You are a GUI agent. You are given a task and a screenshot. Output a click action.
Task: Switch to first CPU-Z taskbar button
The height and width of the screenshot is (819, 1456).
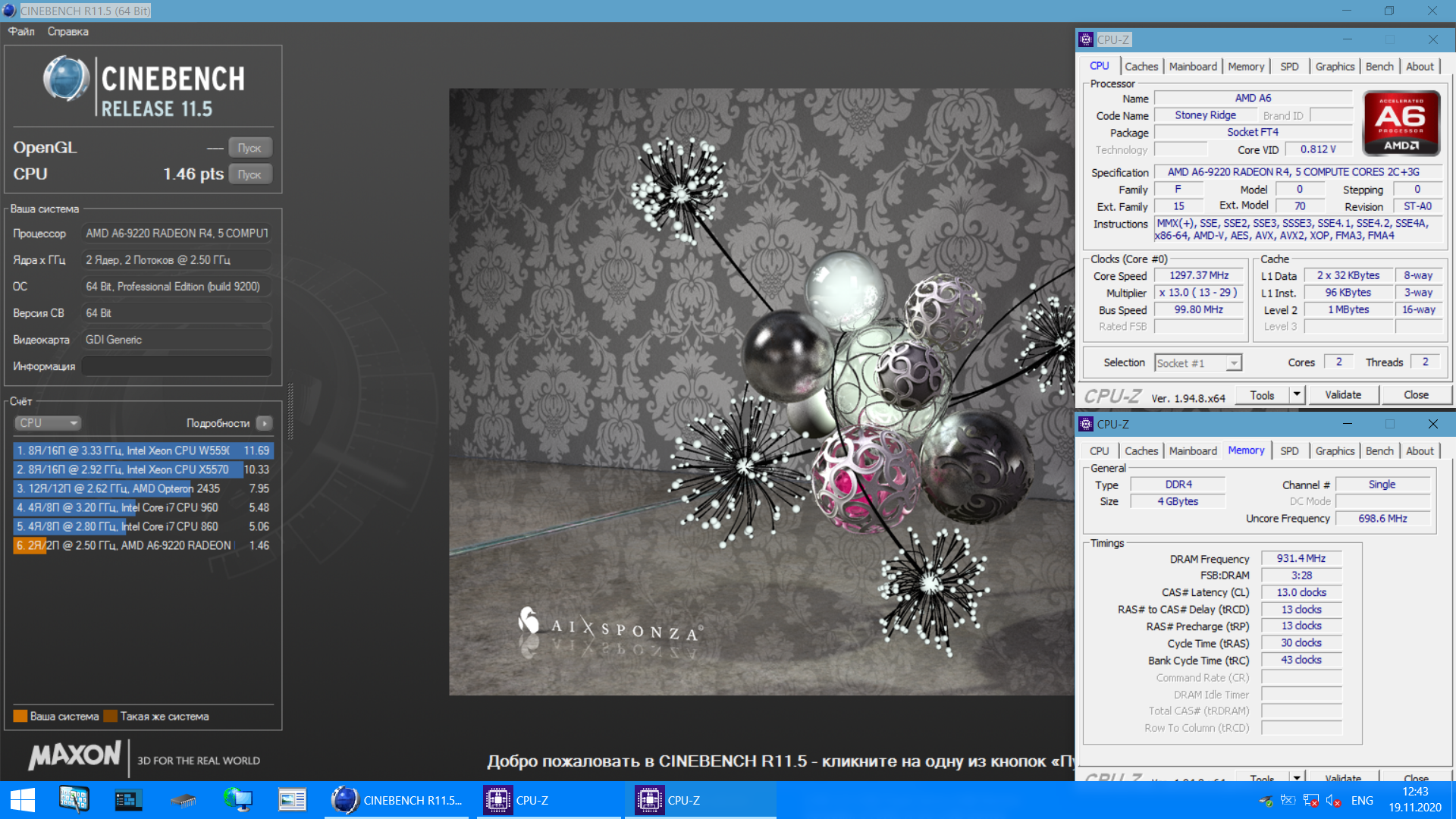(549, 800)
